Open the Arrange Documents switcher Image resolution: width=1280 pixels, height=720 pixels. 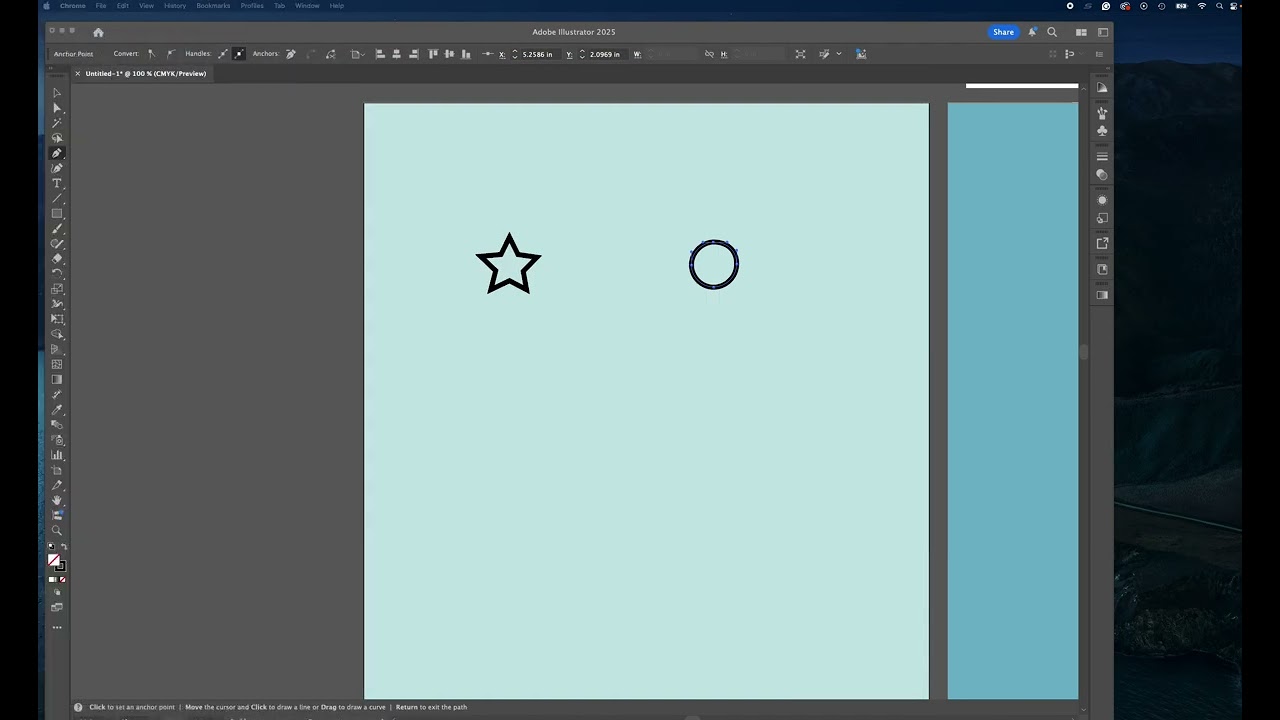(x=1081, y=32)
